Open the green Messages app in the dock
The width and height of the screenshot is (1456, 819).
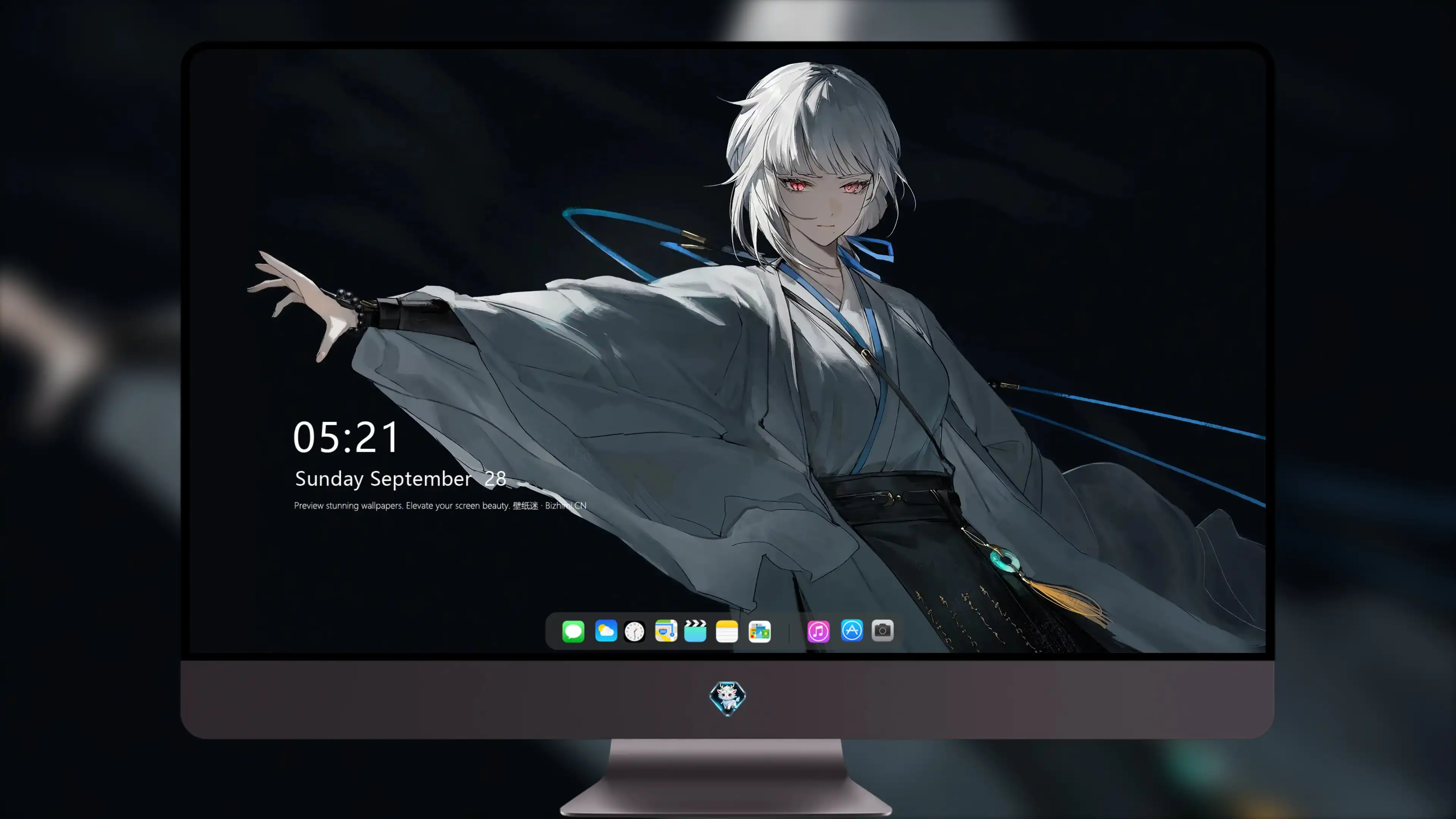point(573,631)
